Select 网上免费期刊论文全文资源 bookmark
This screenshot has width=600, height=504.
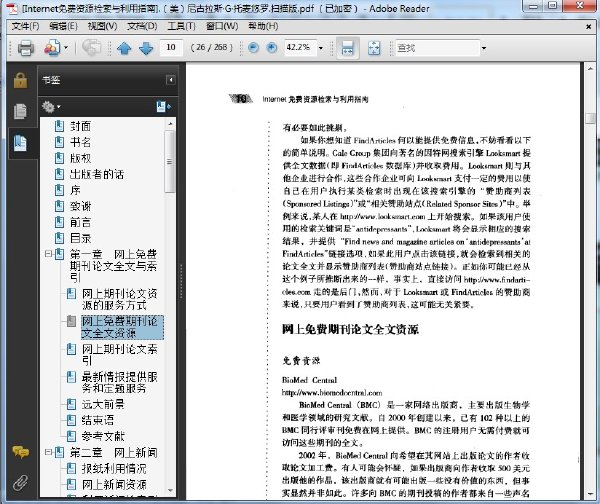click(x=122, y=327)
